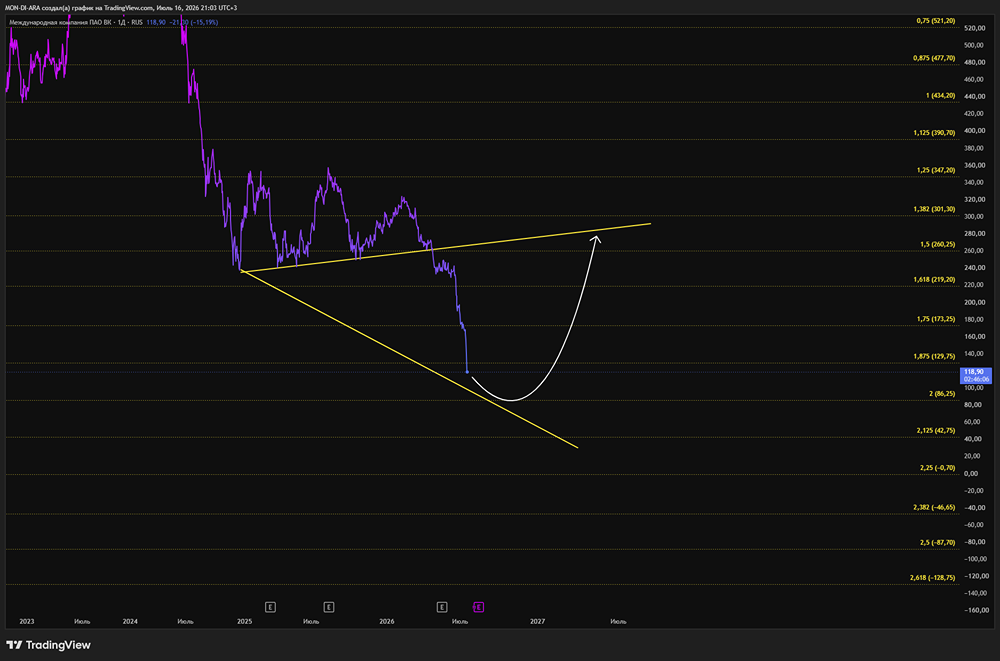1000x661 pixels.
Task: Click the TradingView logo at bottom left
Action: pyautogui.click(x=48, y=645)
